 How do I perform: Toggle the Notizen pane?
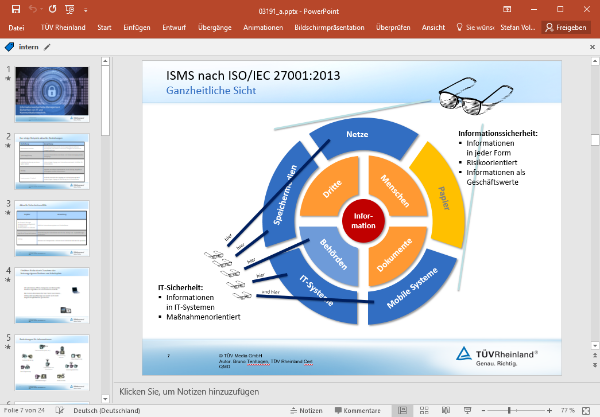(304, 410)
